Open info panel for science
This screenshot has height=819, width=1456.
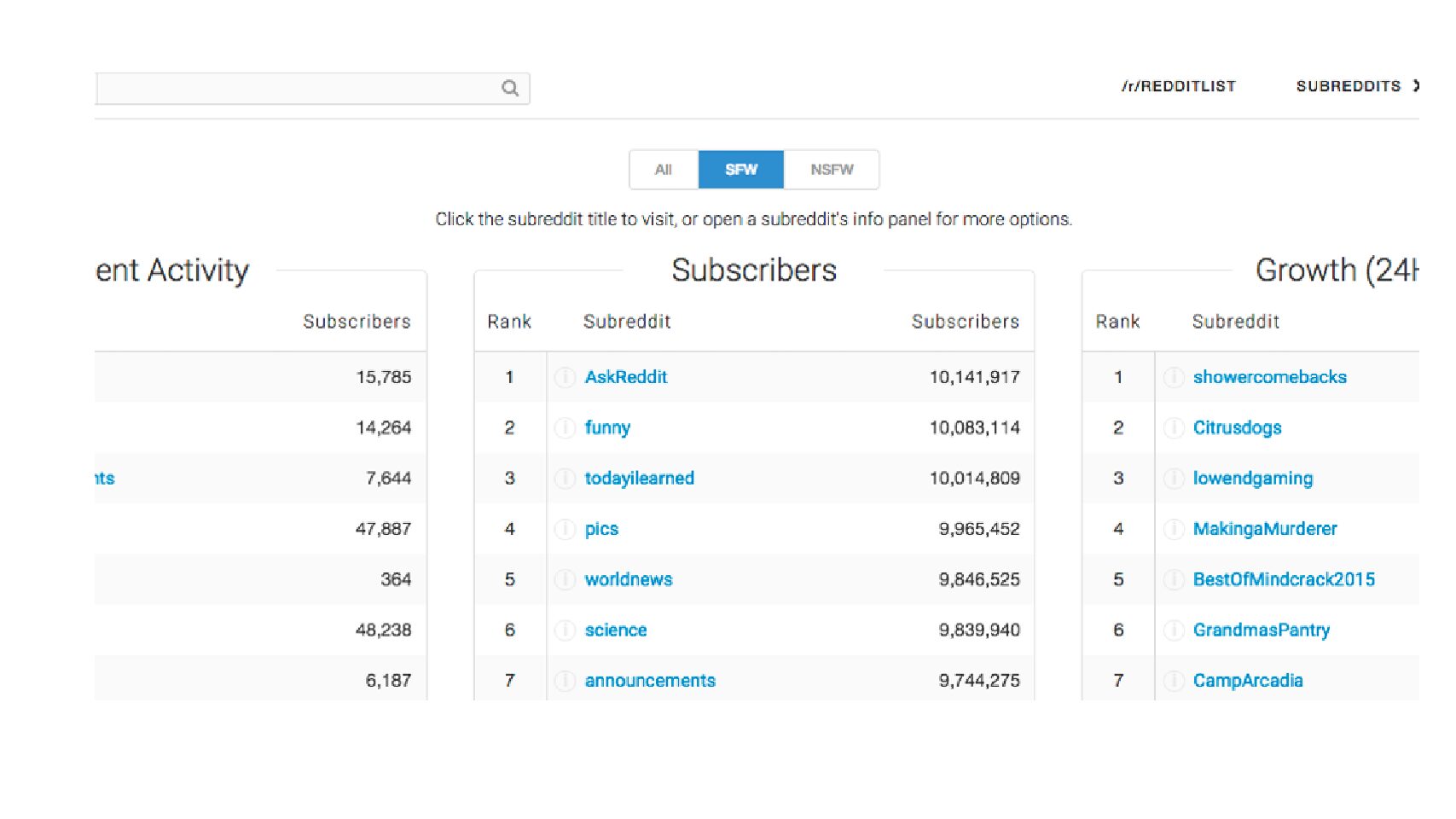[x=565, y=630]
